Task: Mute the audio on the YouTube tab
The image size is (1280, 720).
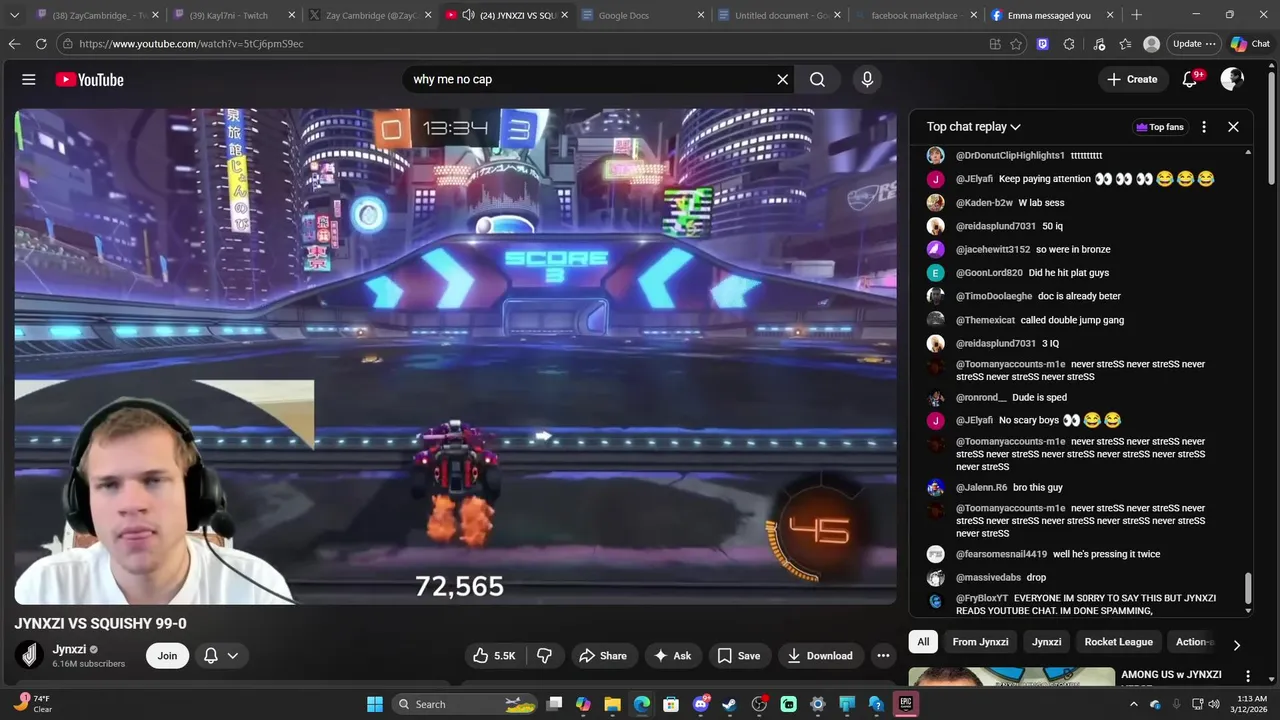Action: [468, 15]
